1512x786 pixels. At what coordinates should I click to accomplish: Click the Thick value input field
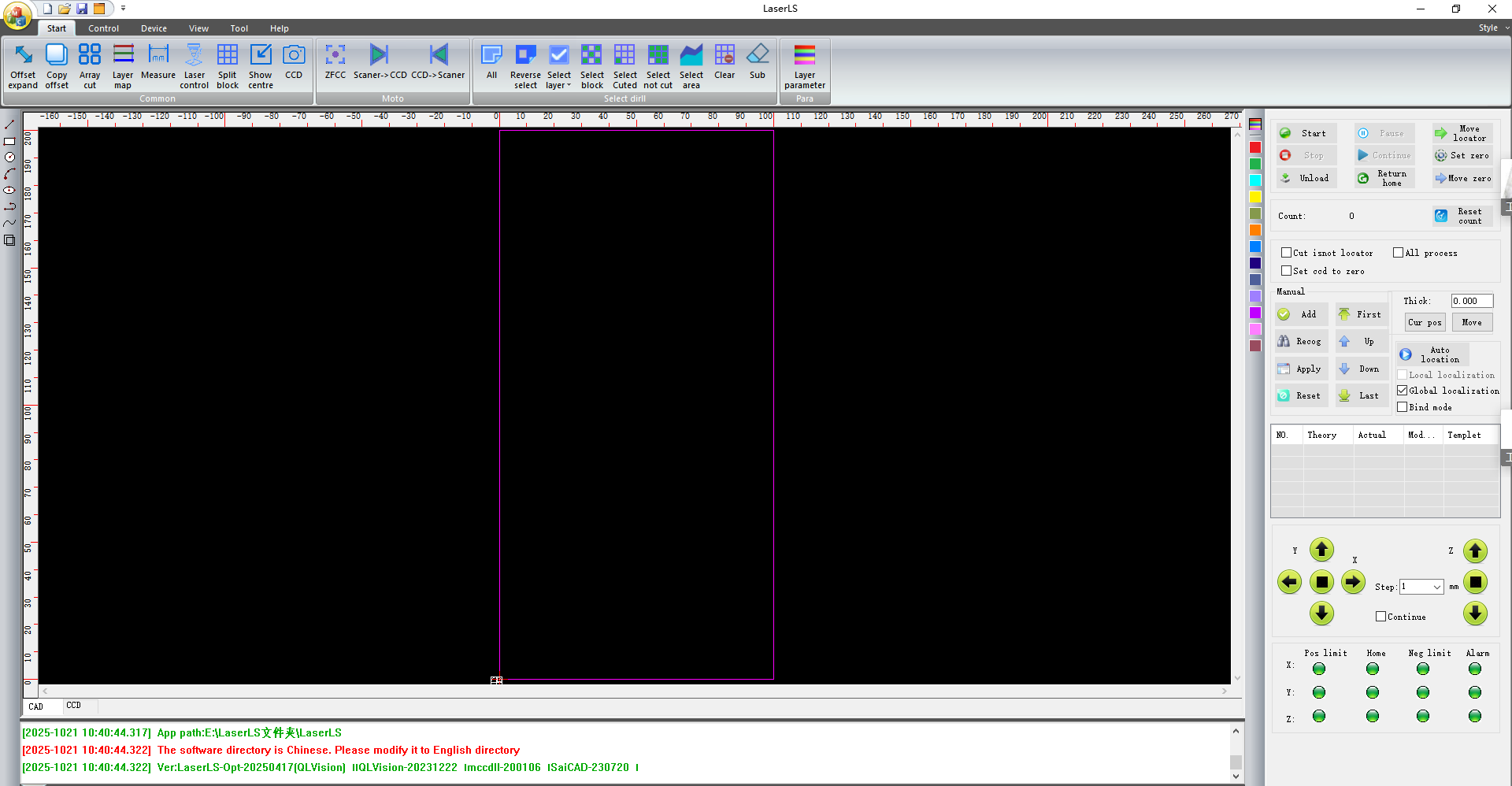coord(1471,301)
